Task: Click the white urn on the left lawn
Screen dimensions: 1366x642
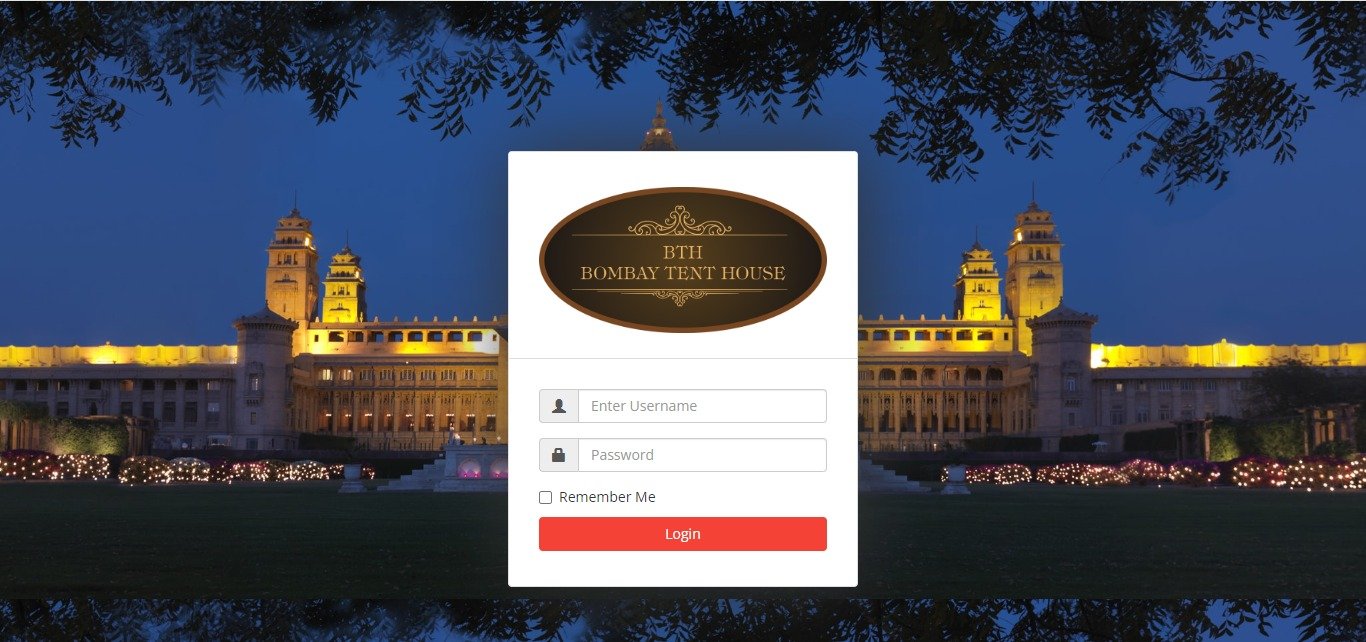Action: coord(352,478)
